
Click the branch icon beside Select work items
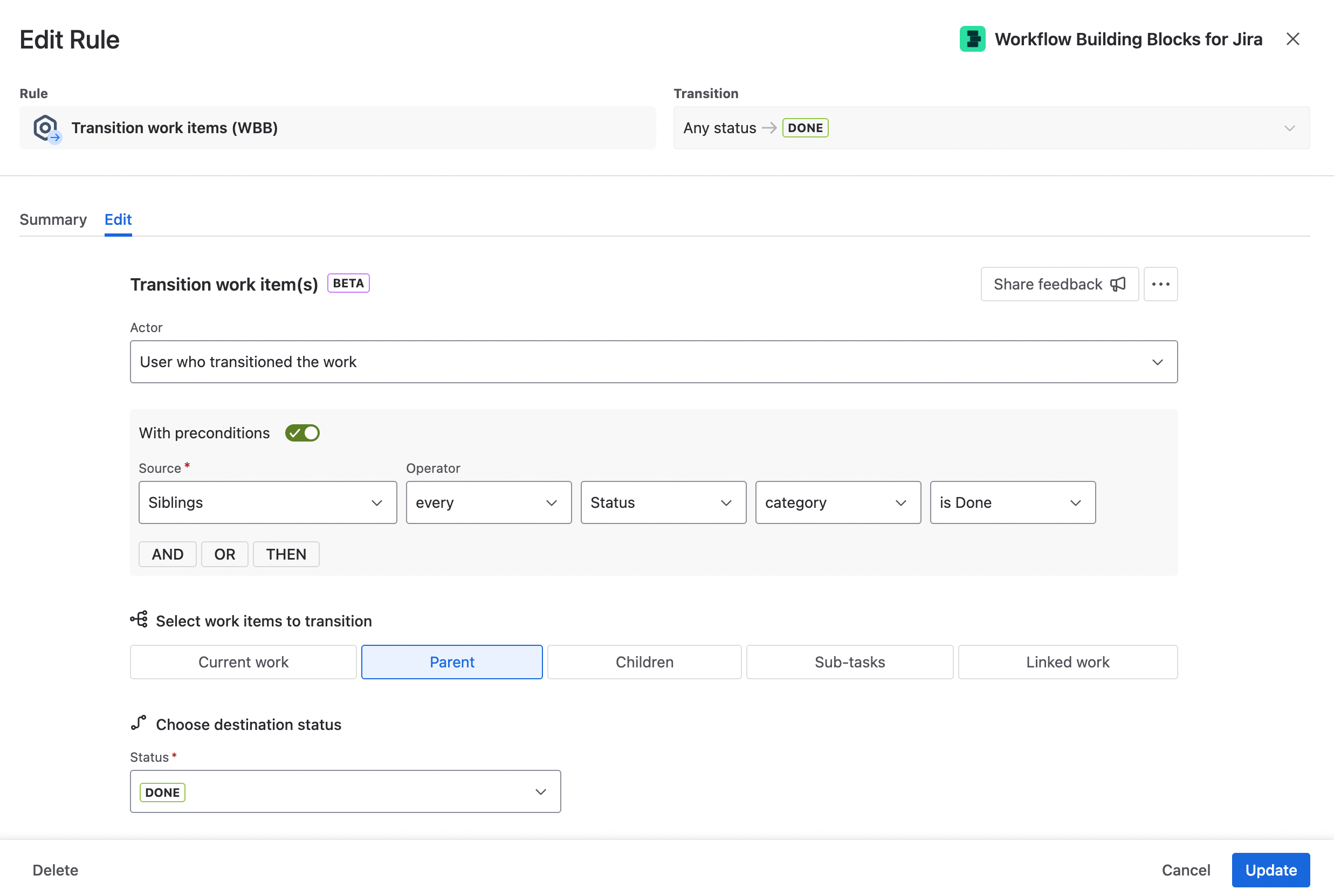click(x=139, y=619)
